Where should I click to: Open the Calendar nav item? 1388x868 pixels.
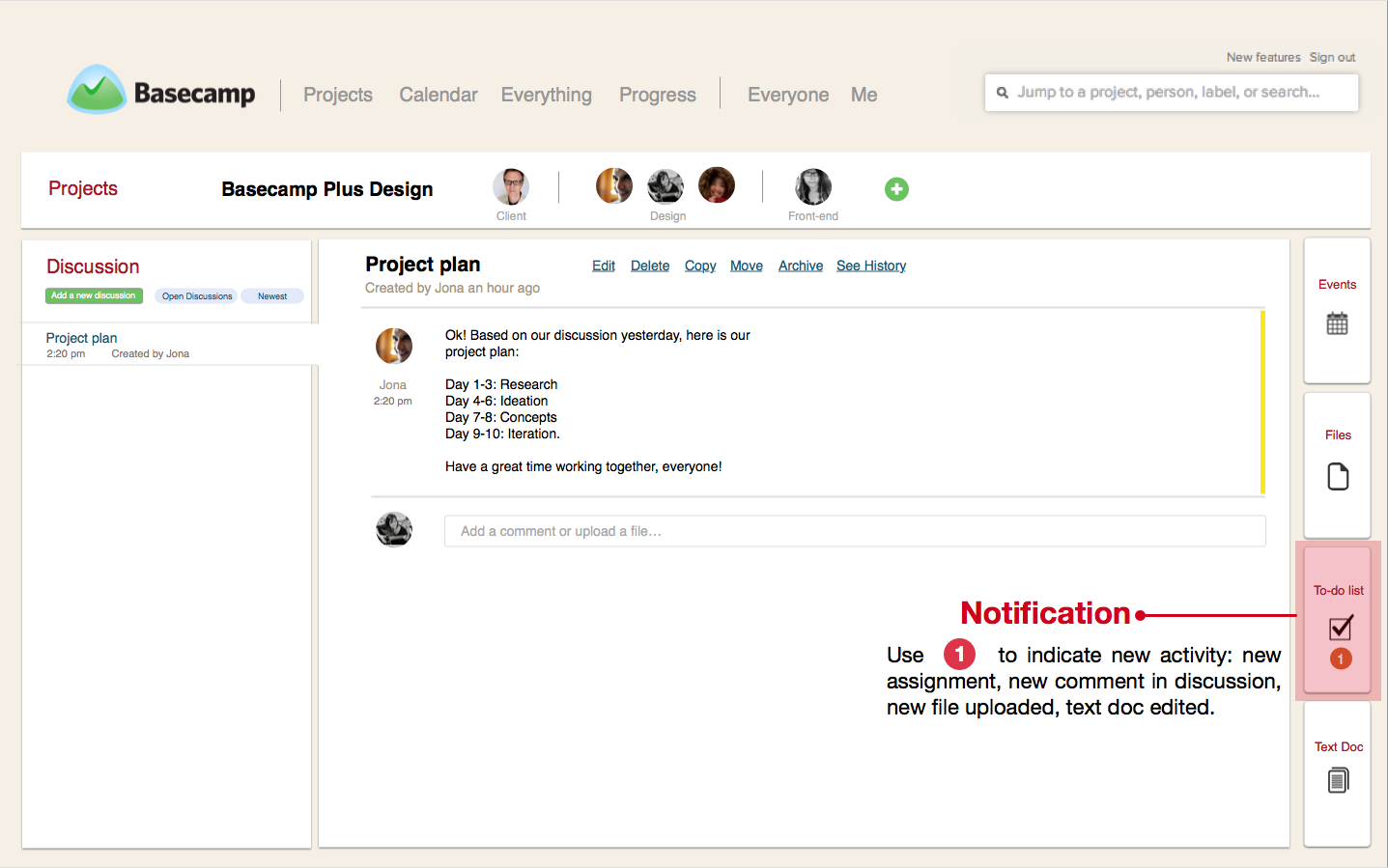click(439, 95)
